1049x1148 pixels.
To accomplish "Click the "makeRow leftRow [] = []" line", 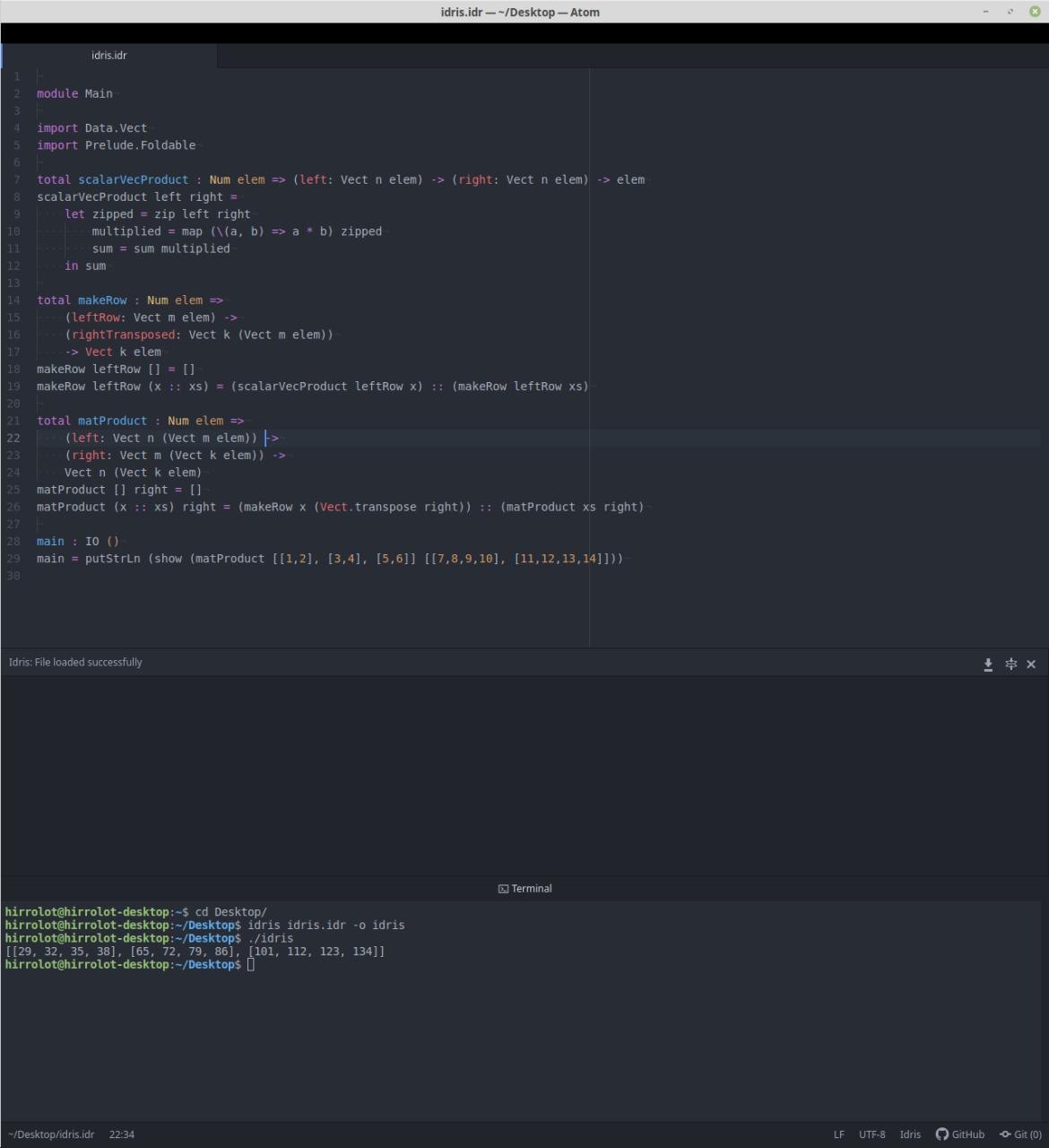I will [116, 369].
